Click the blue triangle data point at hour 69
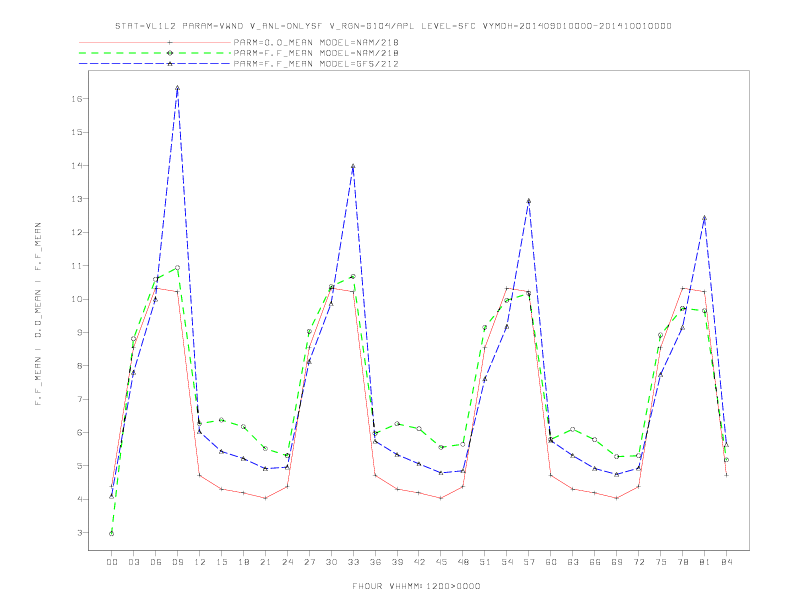The width and height of the screenshot is (792, 612). pyautogui.click(x=616, y=474)
